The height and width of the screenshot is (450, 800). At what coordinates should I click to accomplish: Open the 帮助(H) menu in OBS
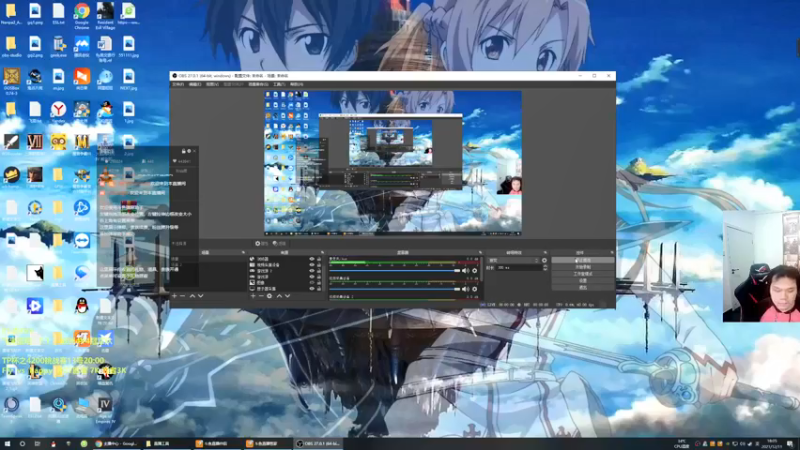[x=296, y=84]
